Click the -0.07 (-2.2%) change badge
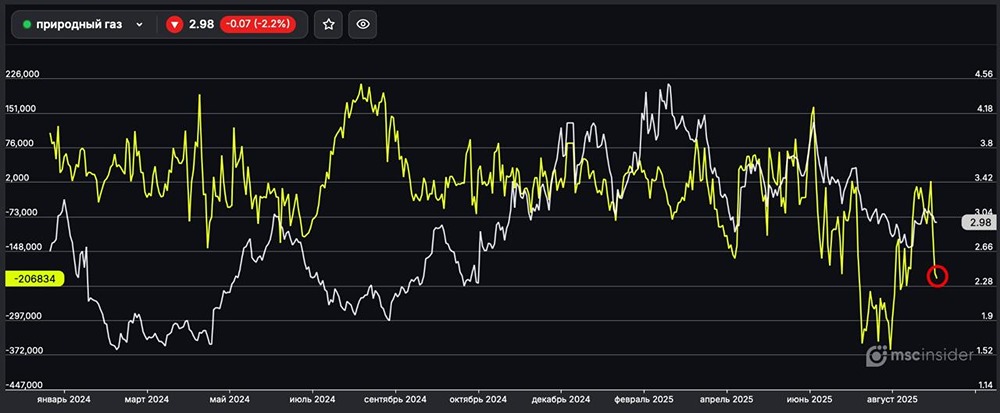The image size is (1000, 413). click(x=258, y=24)
